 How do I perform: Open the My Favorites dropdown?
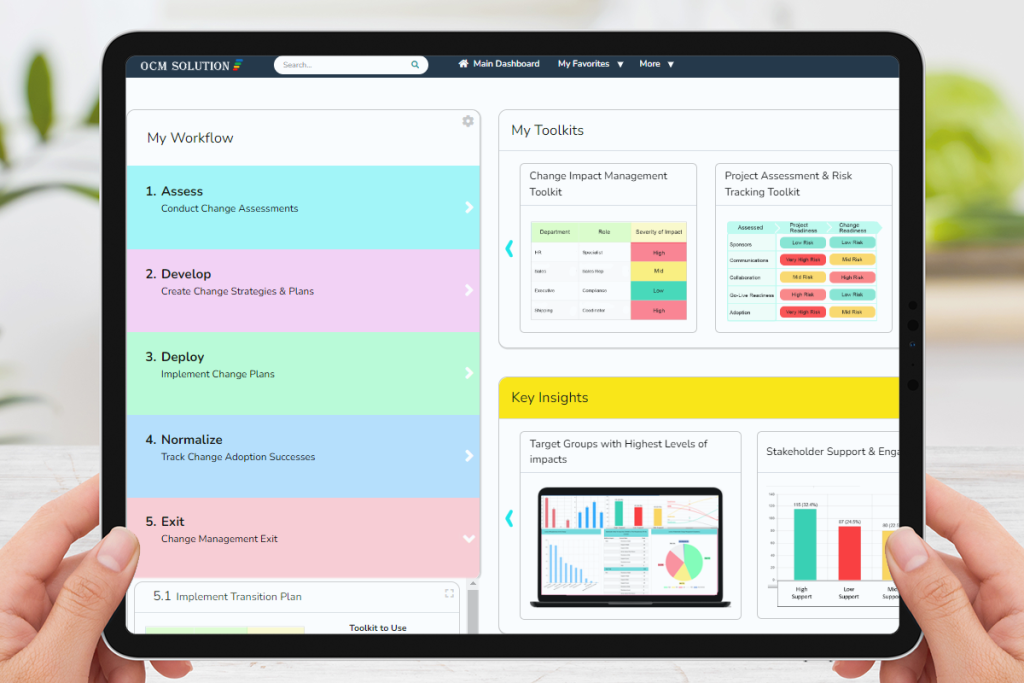click(590, 64)
